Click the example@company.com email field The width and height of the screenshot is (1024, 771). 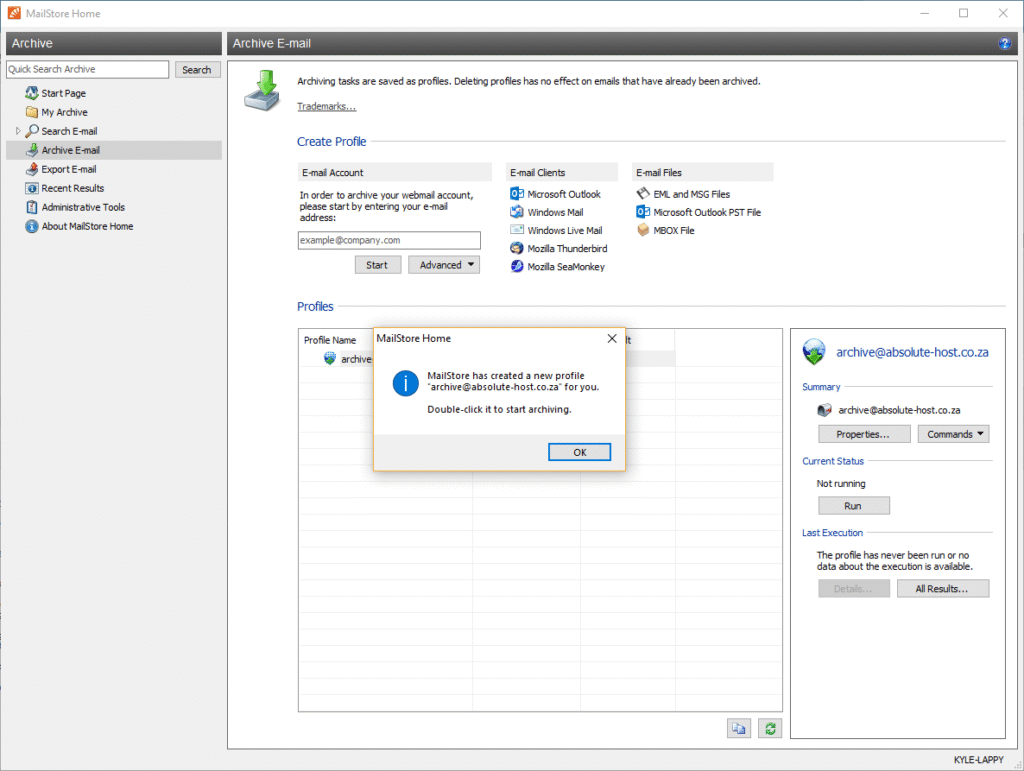pyautogui.click(x=389, y=240)
